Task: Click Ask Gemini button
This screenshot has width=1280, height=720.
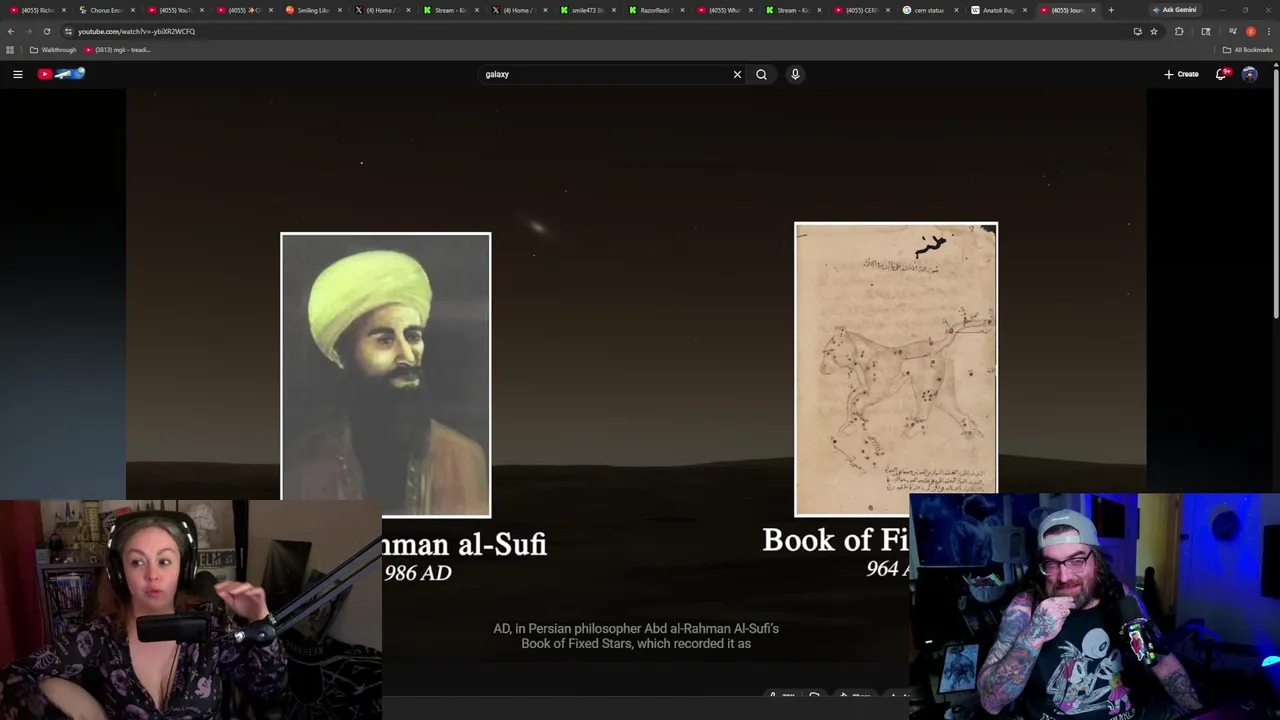Action: (x=1174, y=10)
